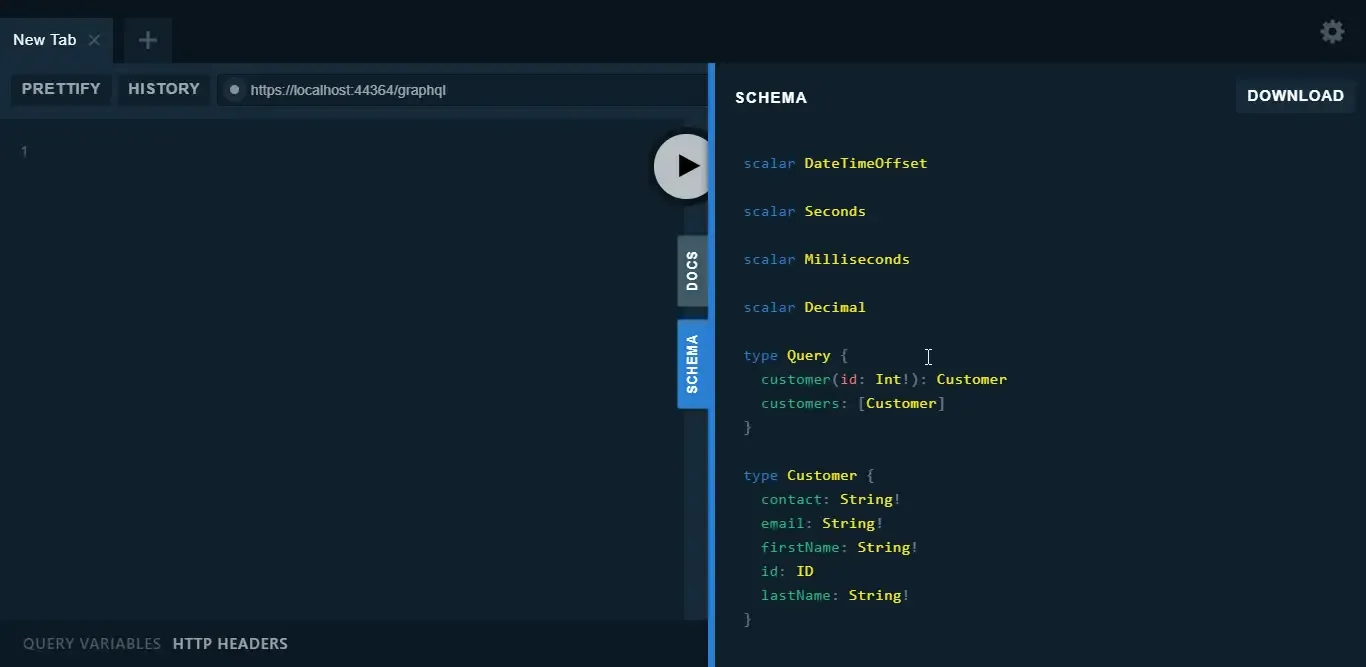The width and height of the screenshot is (1366, 667).
Task: Select the Customer type definition text
Action: click(821, 475)
